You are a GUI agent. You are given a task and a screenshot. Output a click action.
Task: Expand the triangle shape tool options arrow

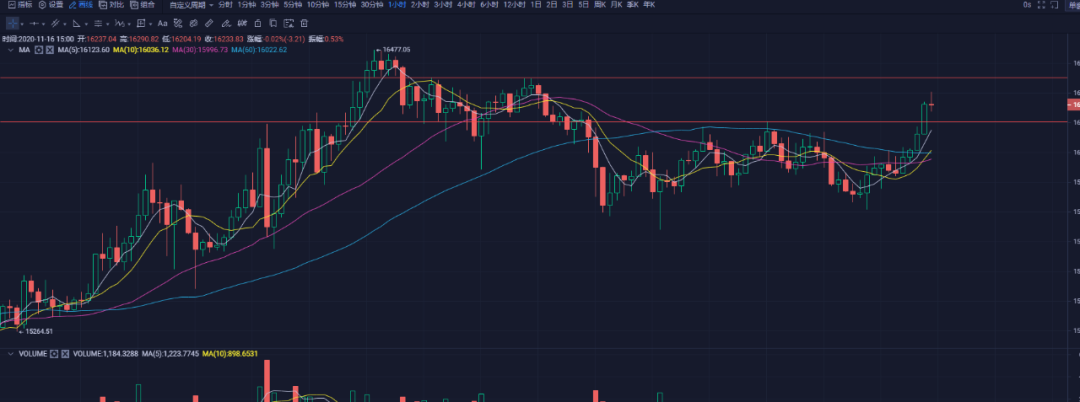pyautogui.click(x=86, y=24)
